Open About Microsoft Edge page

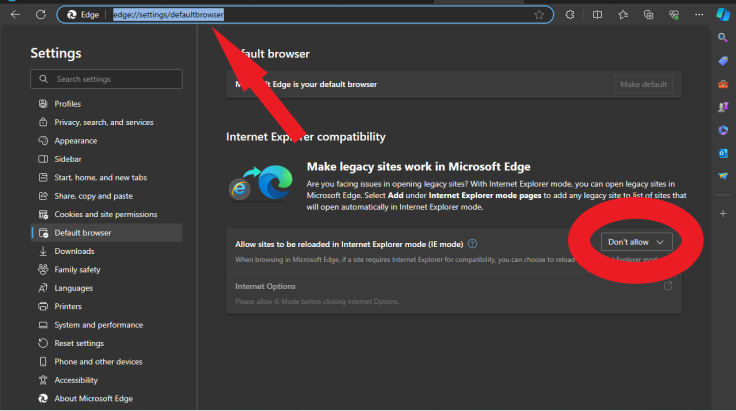click(107, 398)
